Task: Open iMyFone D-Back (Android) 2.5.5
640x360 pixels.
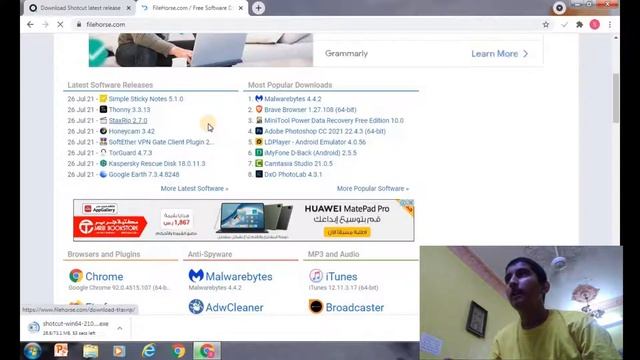Action: click(x=310, y=153)
